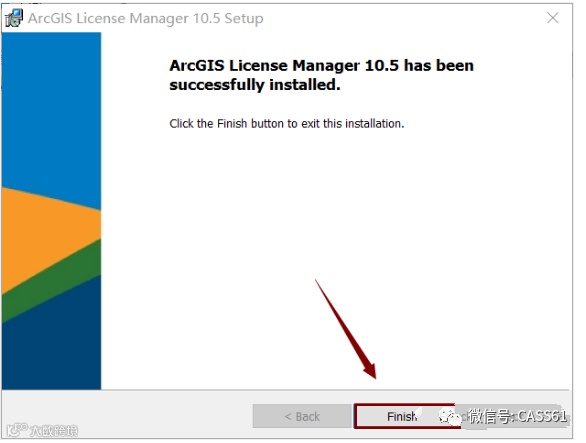Screen dimensions: 586x443
Task: Click the dark navy section of the banner
Action: 51,348
